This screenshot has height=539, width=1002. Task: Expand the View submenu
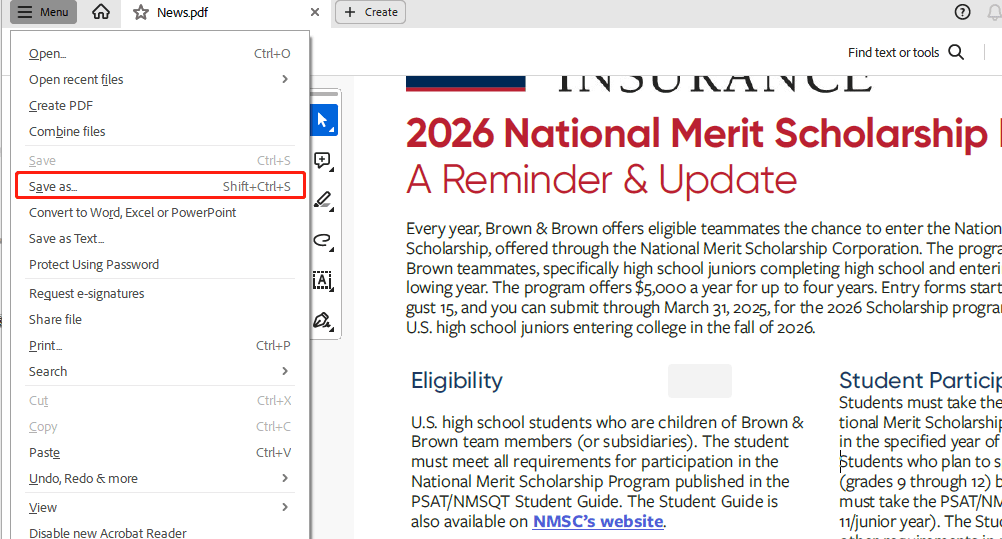[159, 508]
